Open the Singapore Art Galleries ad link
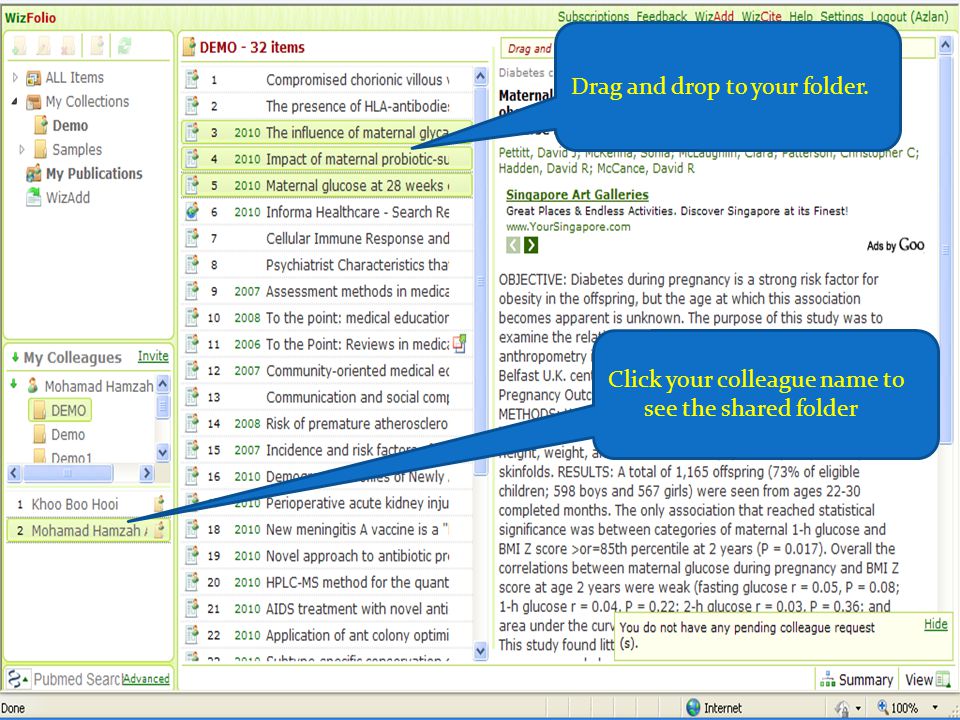 [577, 195]
